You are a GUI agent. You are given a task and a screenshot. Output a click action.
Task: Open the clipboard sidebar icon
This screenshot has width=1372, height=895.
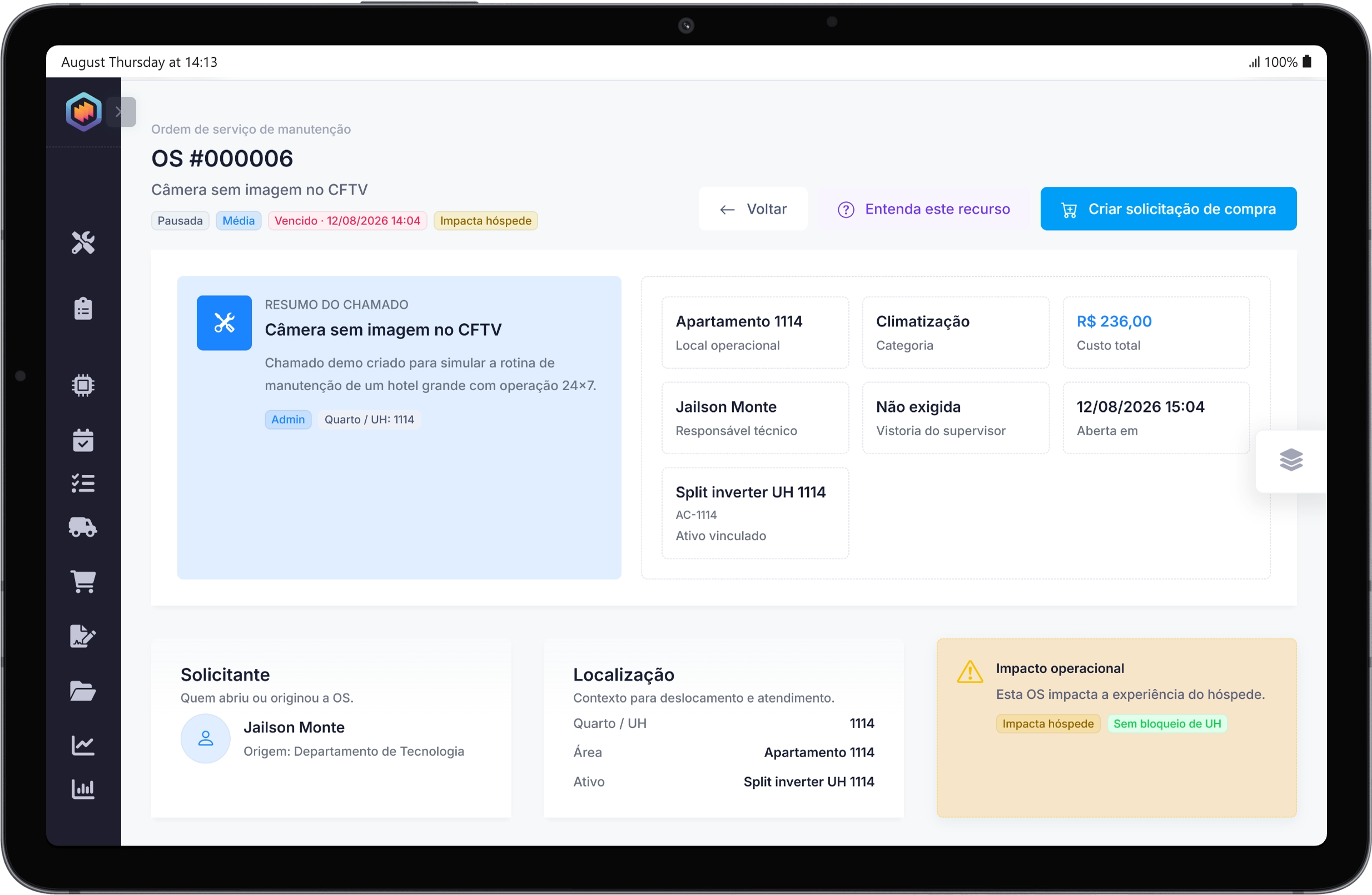[x=83, y=309]
